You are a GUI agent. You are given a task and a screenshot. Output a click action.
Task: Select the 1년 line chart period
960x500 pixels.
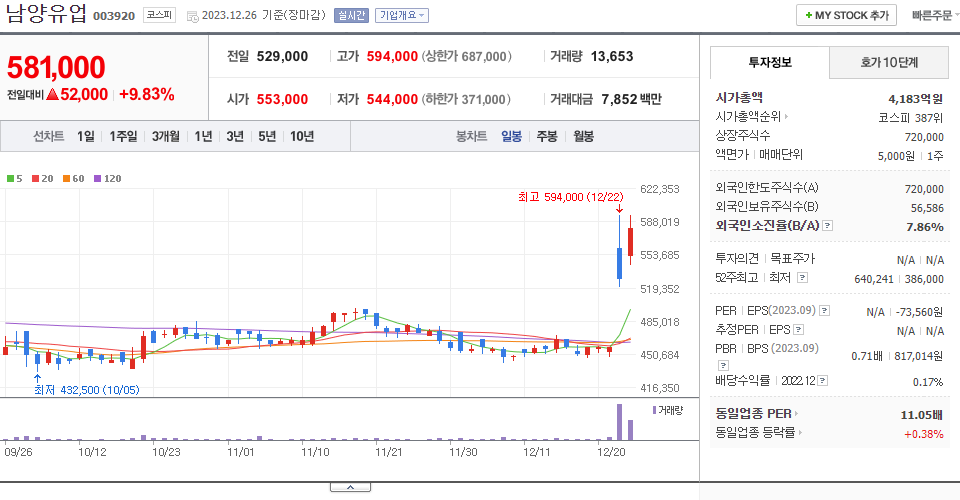pyautogui.click(x=203, y=136)
